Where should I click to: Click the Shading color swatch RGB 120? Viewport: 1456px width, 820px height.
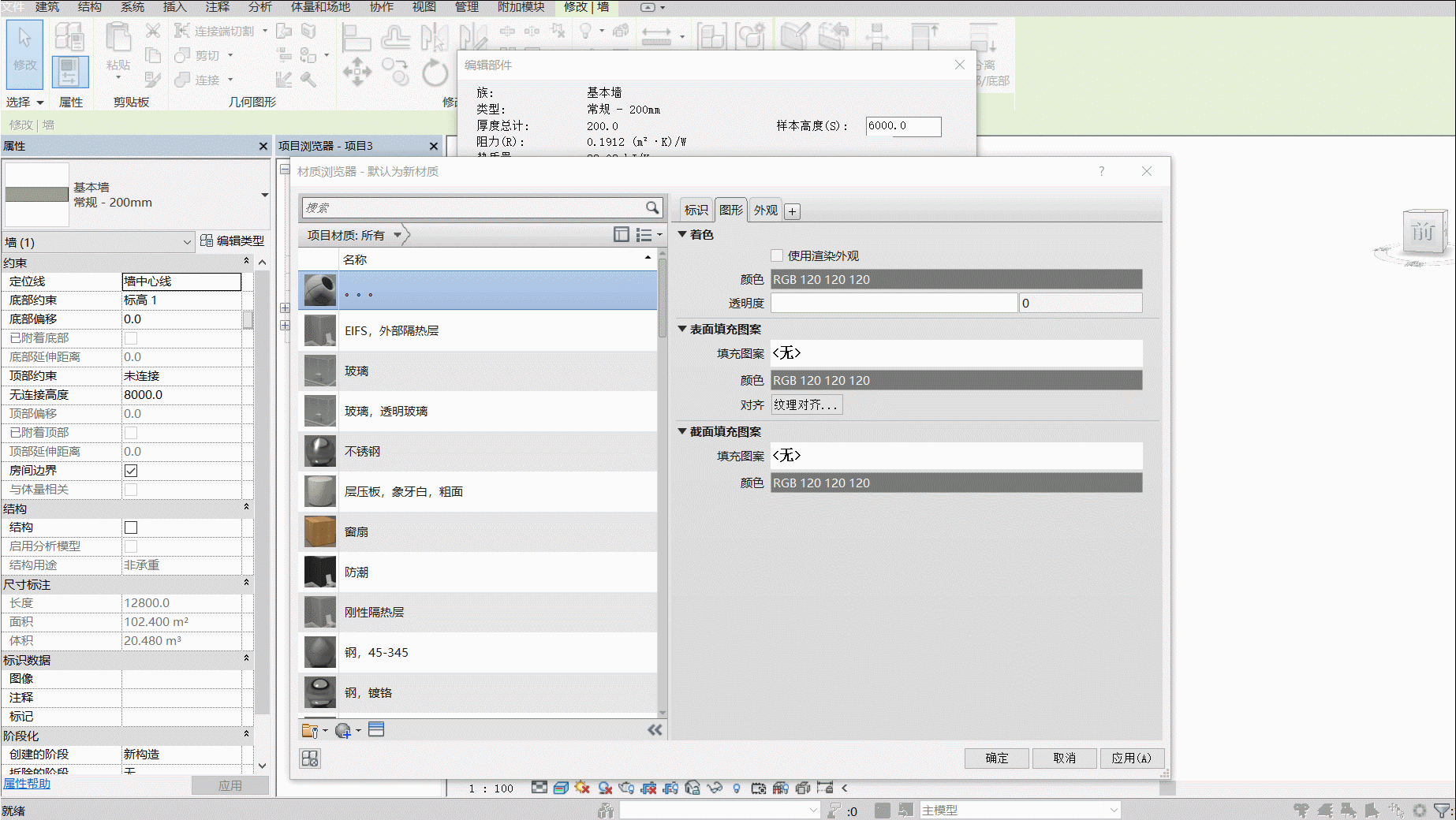tap(956, 279)
